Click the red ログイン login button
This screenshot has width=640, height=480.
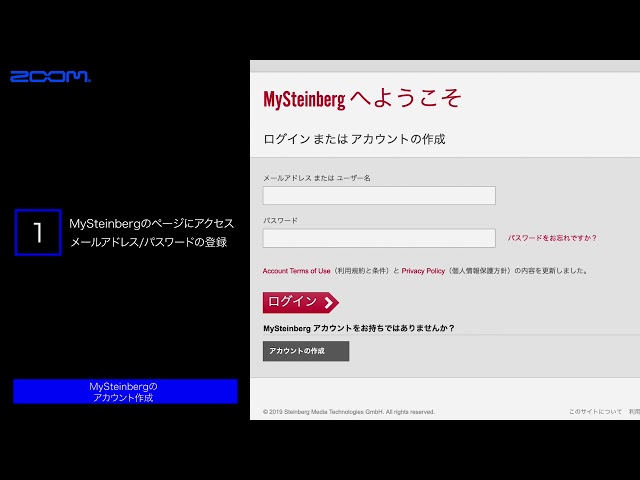tap(300, 302)
